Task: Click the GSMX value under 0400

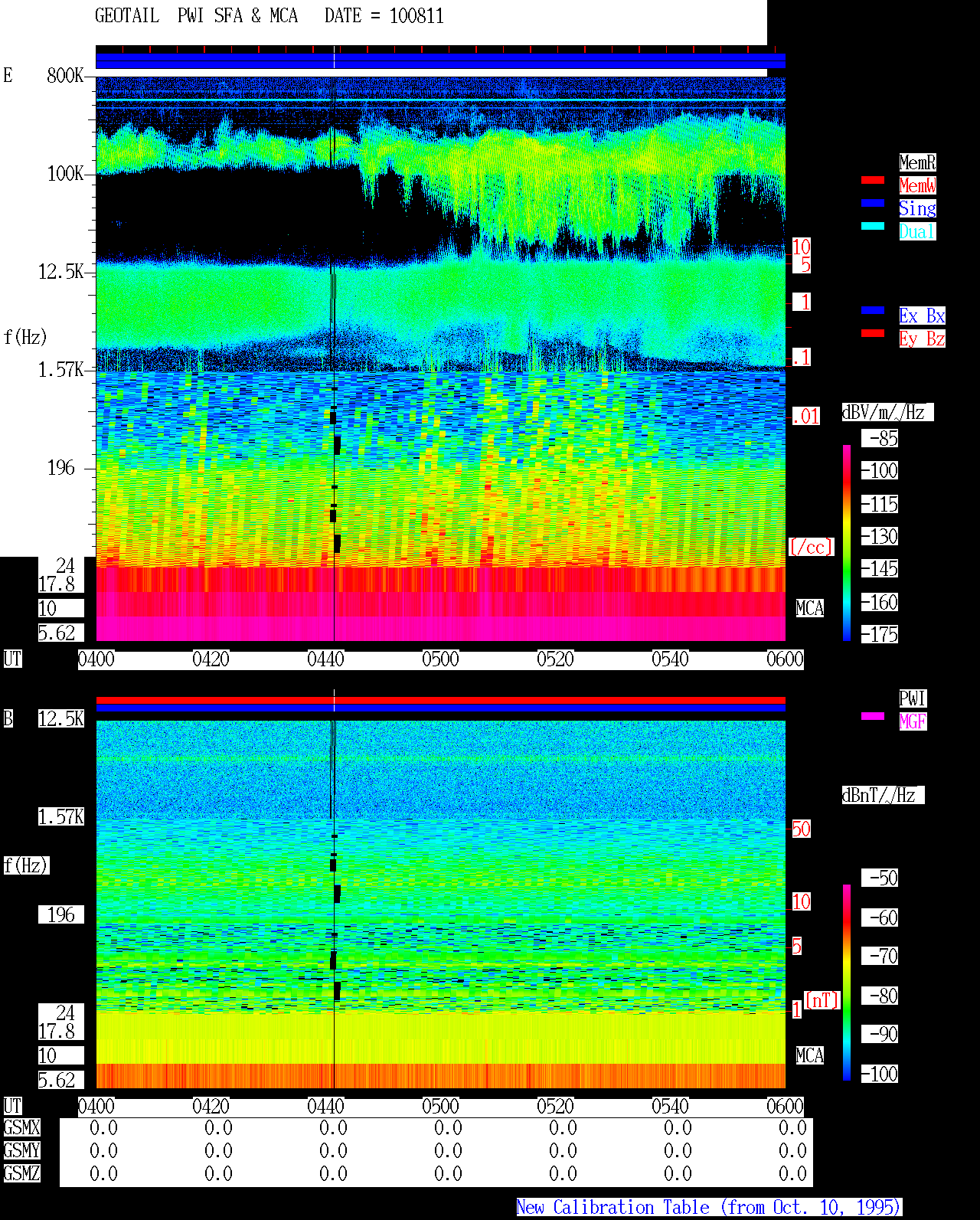Action: (103, 1127)
